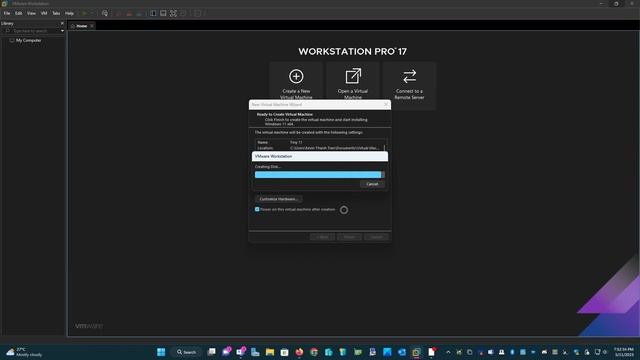Open the power options dropdown arrow
This screenshot has width=640, height=360.
pyautogui.click(x=91, y=13)
